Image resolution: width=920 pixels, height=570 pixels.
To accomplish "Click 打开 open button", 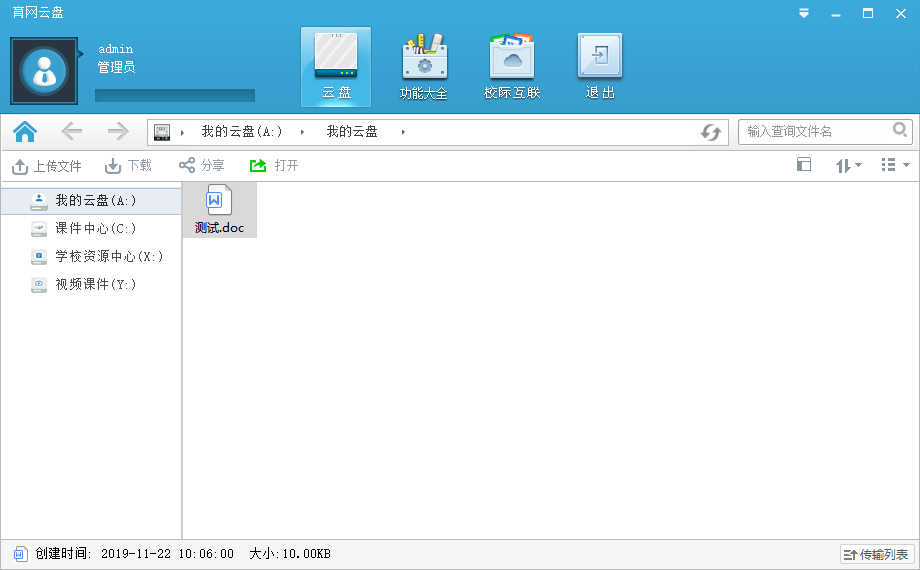I will point(274,166).
